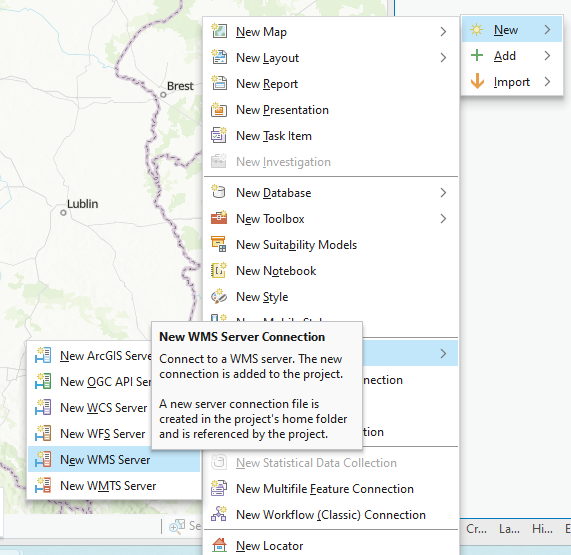Select New Report from menu
This screenshot has height=555, width=571.
tap(331, 84)
